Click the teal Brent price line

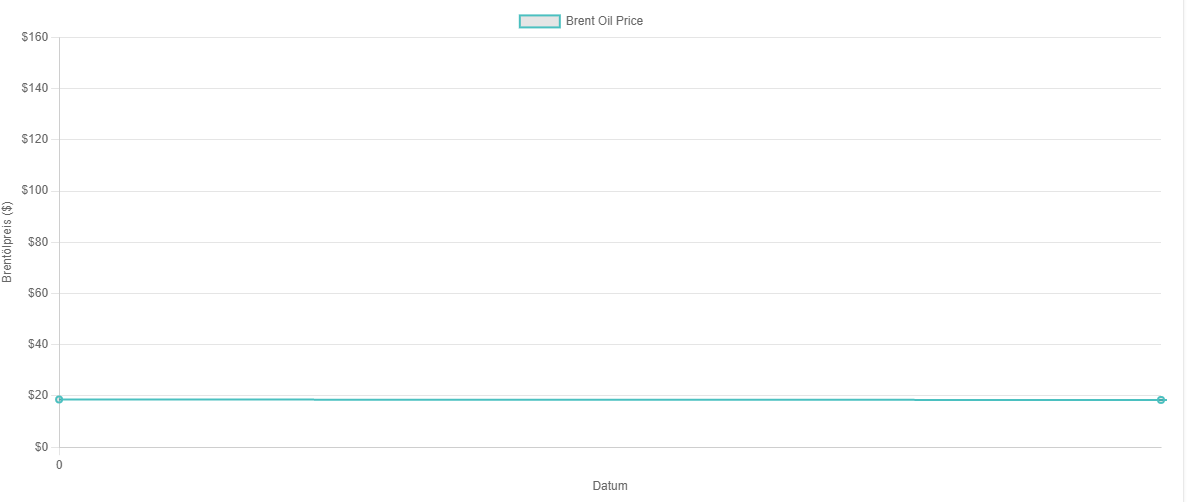(x=600, y=400)
